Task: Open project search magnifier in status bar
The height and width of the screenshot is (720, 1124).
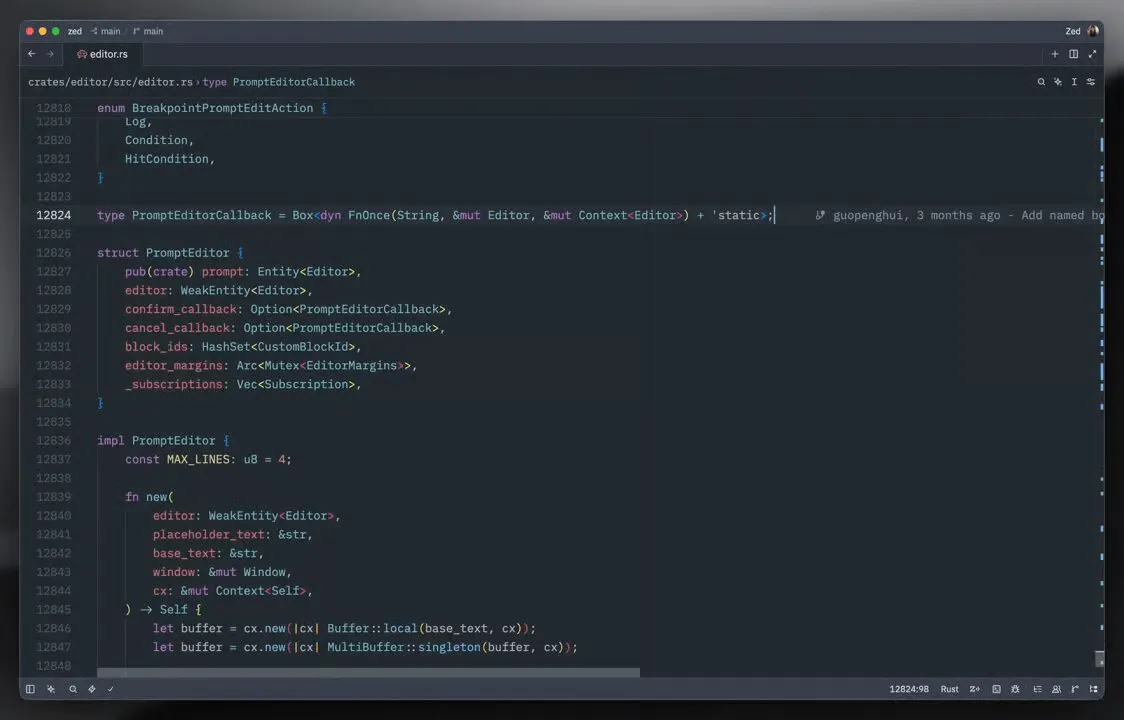Action: coord(72,689)
